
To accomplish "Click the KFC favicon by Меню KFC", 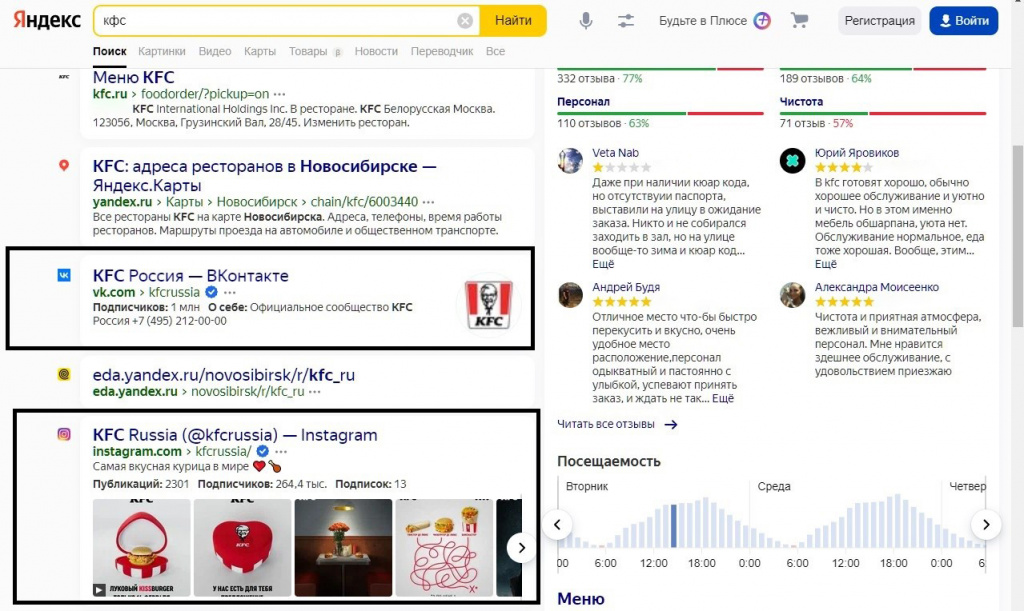I will (x=64, y=77).
